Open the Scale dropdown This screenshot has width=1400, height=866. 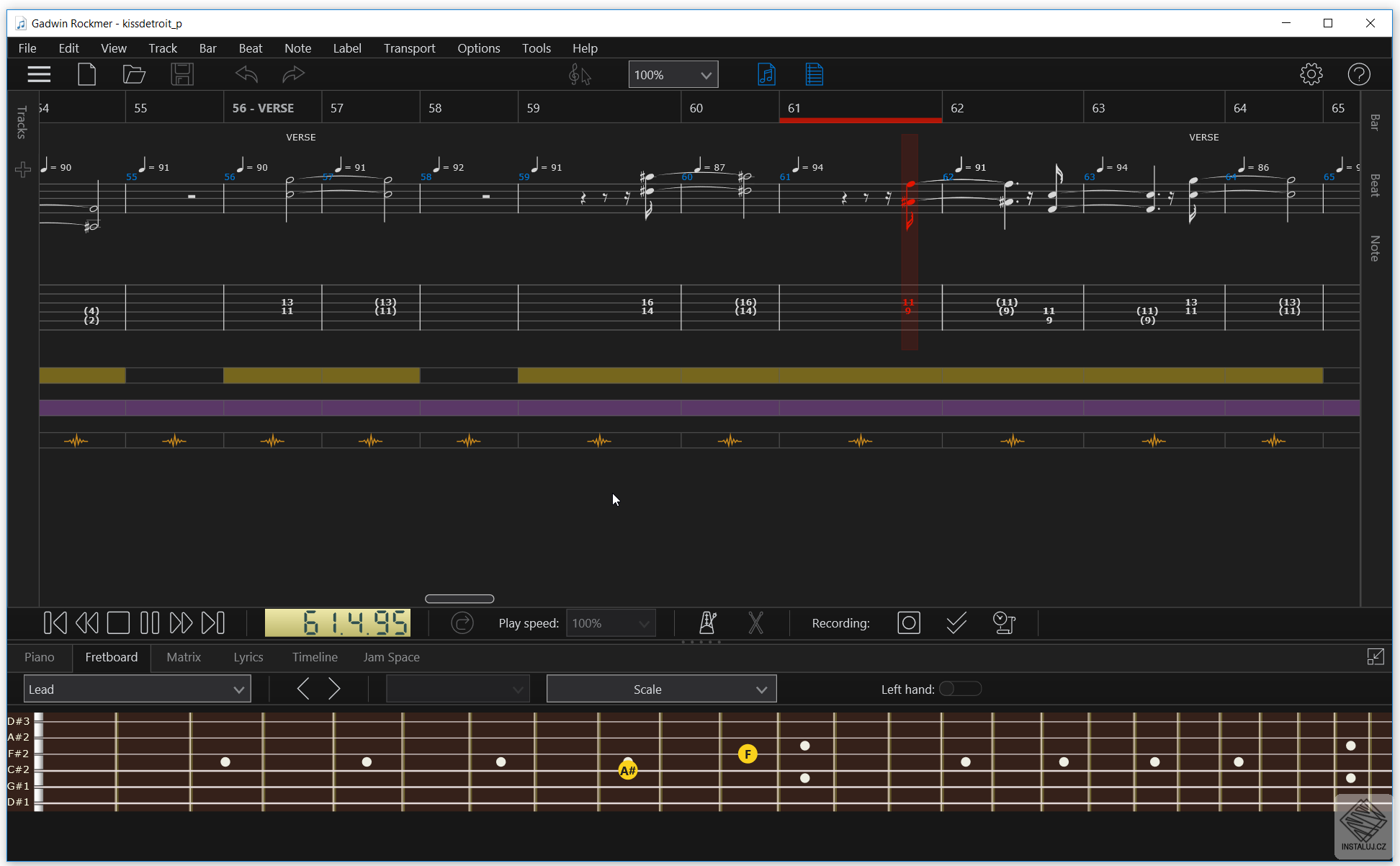pos(661,689)
